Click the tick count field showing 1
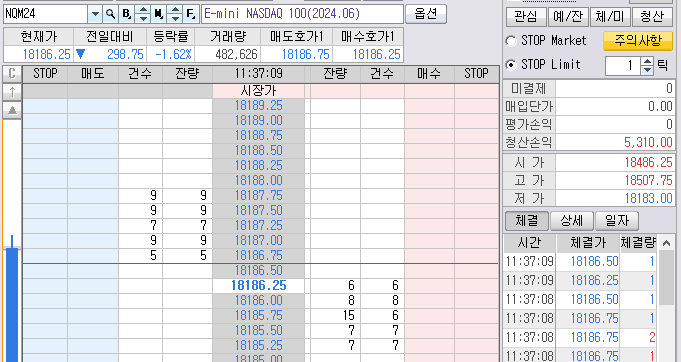The image size is (681, 362). click(x=624, y=66)
